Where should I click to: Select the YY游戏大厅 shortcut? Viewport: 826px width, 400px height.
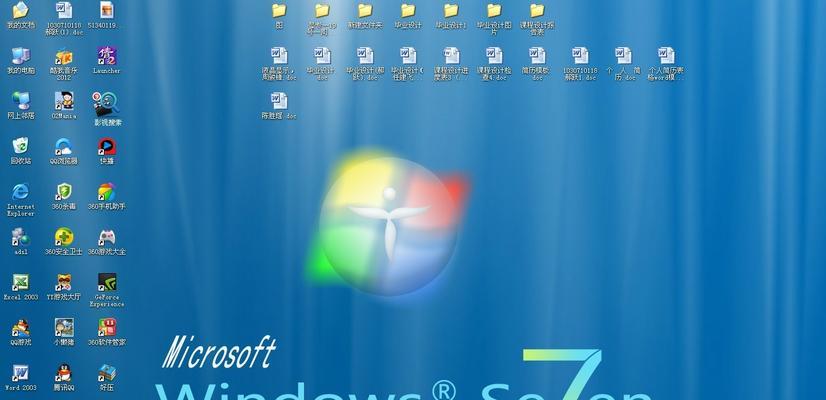tap(64, 287)
